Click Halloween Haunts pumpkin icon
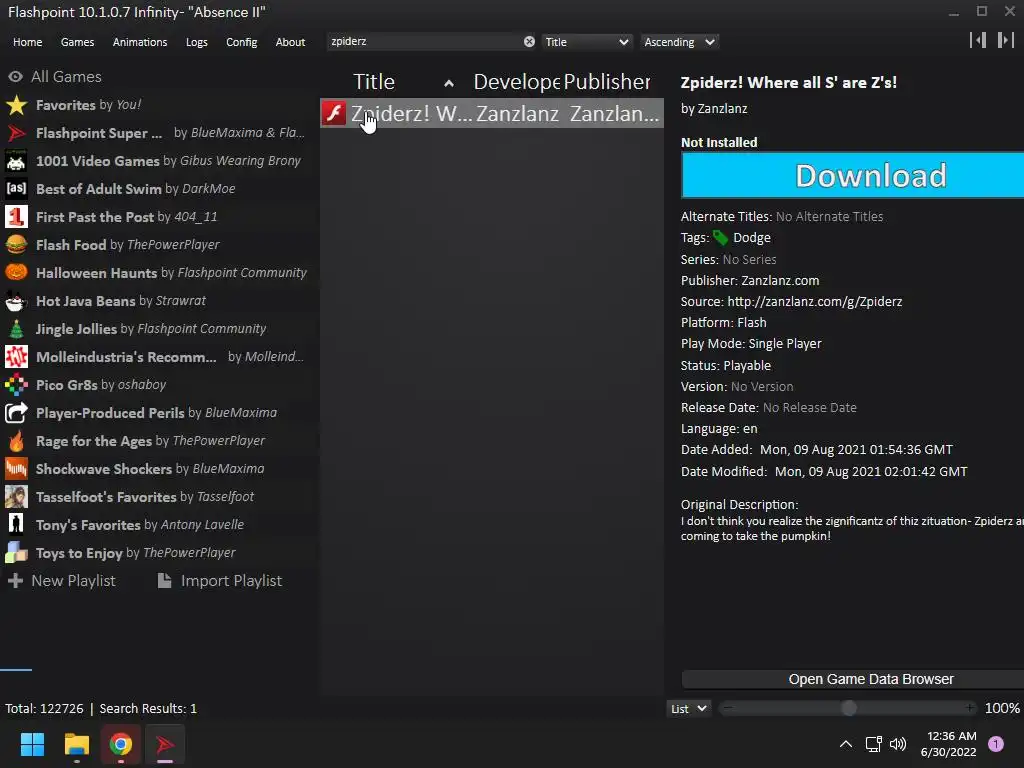Screen dimensions: 1024x768 pyautogui.click(x=16, y=273)
